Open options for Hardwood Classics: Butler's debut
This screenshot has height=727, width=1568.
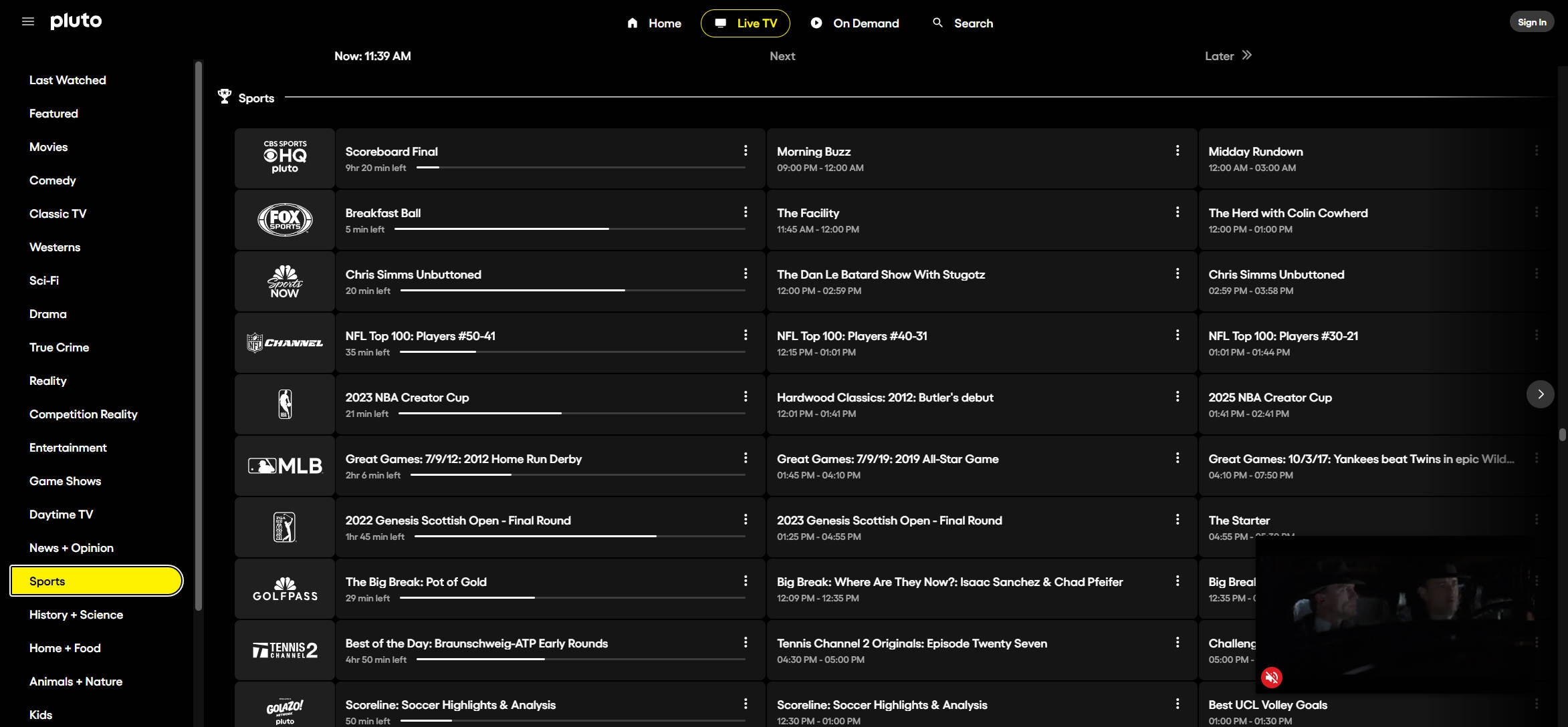[1178, 397]
